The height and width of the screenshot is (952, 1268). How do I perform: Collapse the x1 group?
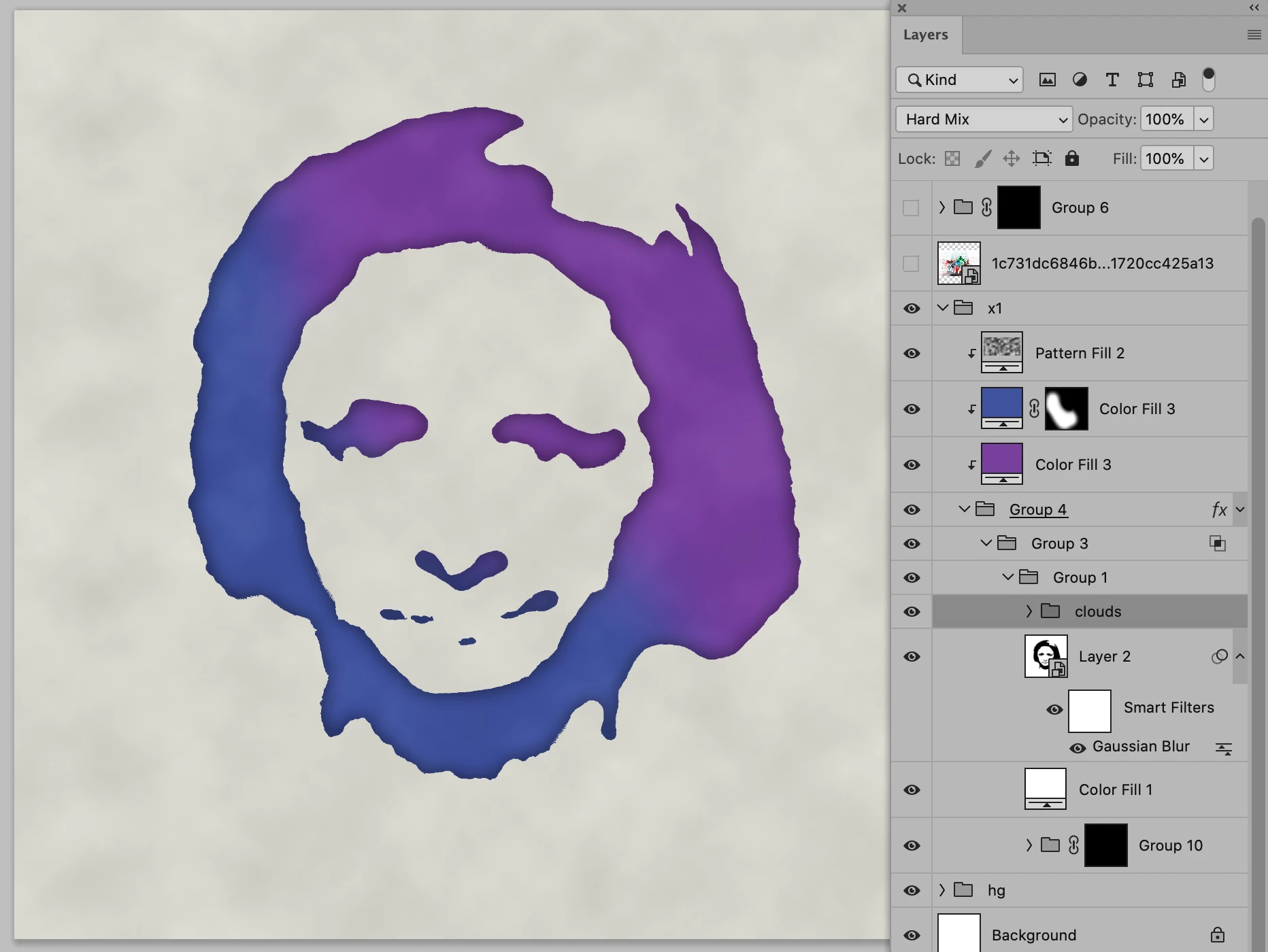(942, 308)
